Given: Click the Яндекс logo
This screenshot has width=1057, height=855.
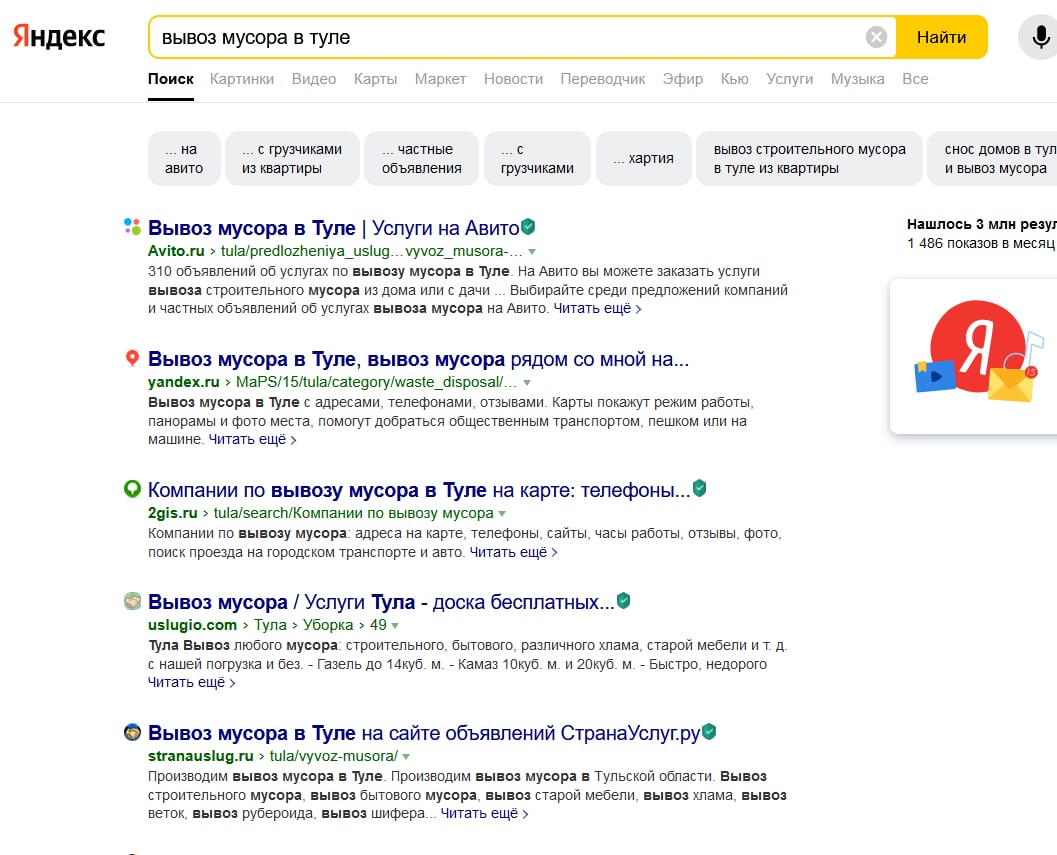Looking at the screenshot, I should tap(59, 36).
